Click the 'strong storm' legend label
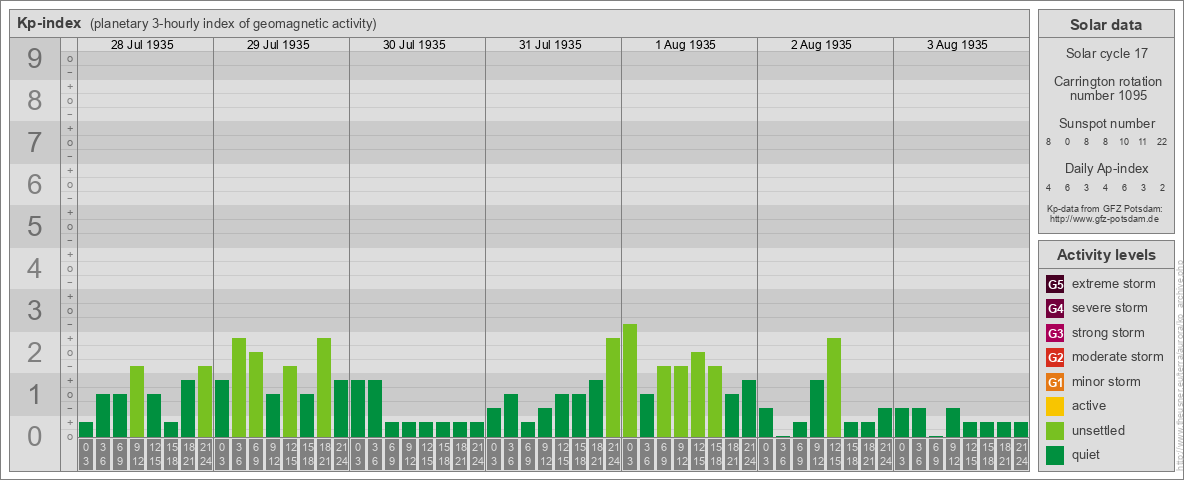The width and height of the screenshot is (1184, 480). tap(1108, 332)
